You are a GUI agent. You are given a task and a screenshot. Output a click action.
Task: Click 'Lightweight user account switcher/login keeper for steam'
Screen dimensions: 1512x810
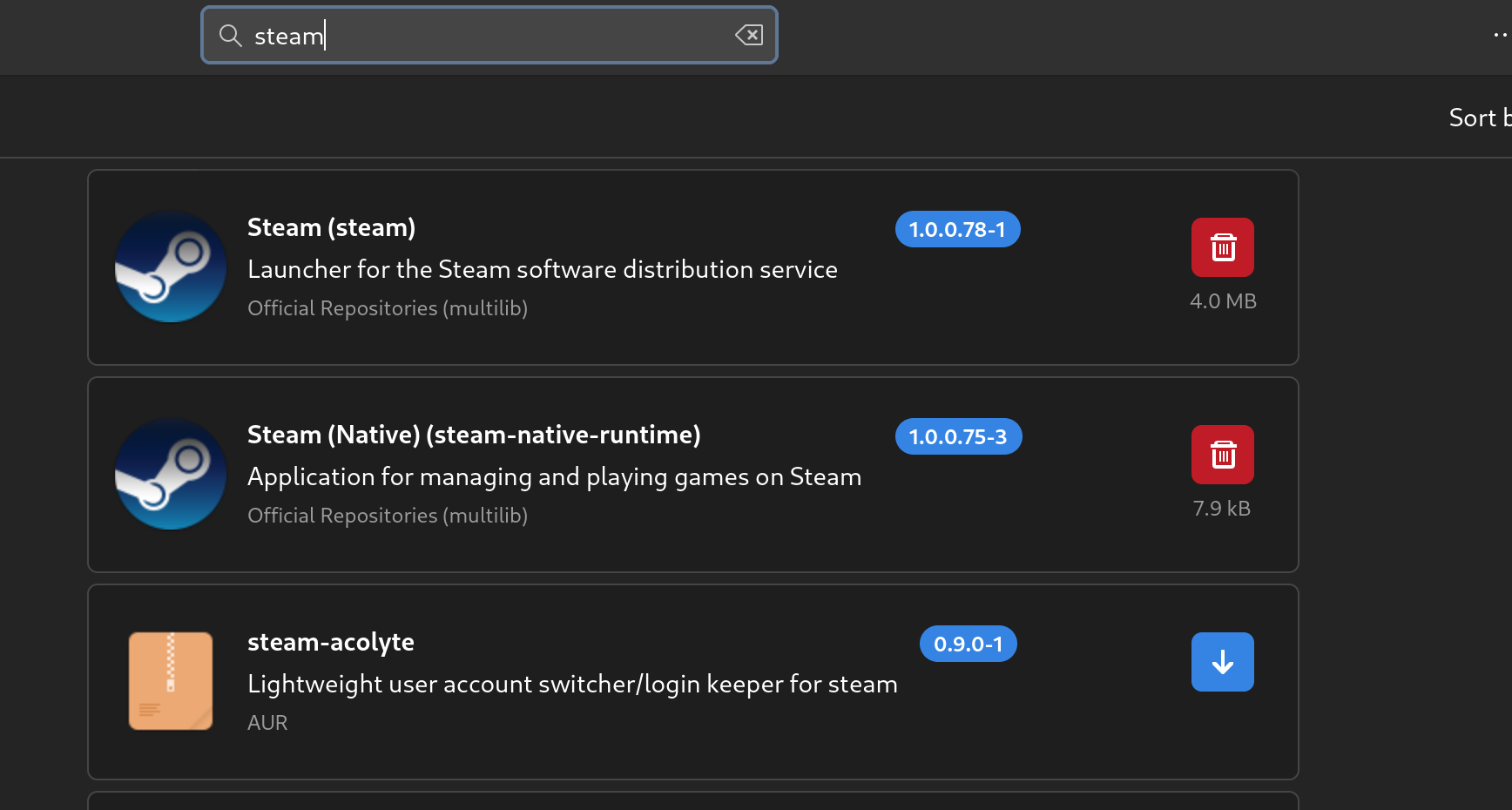[572, 684]
